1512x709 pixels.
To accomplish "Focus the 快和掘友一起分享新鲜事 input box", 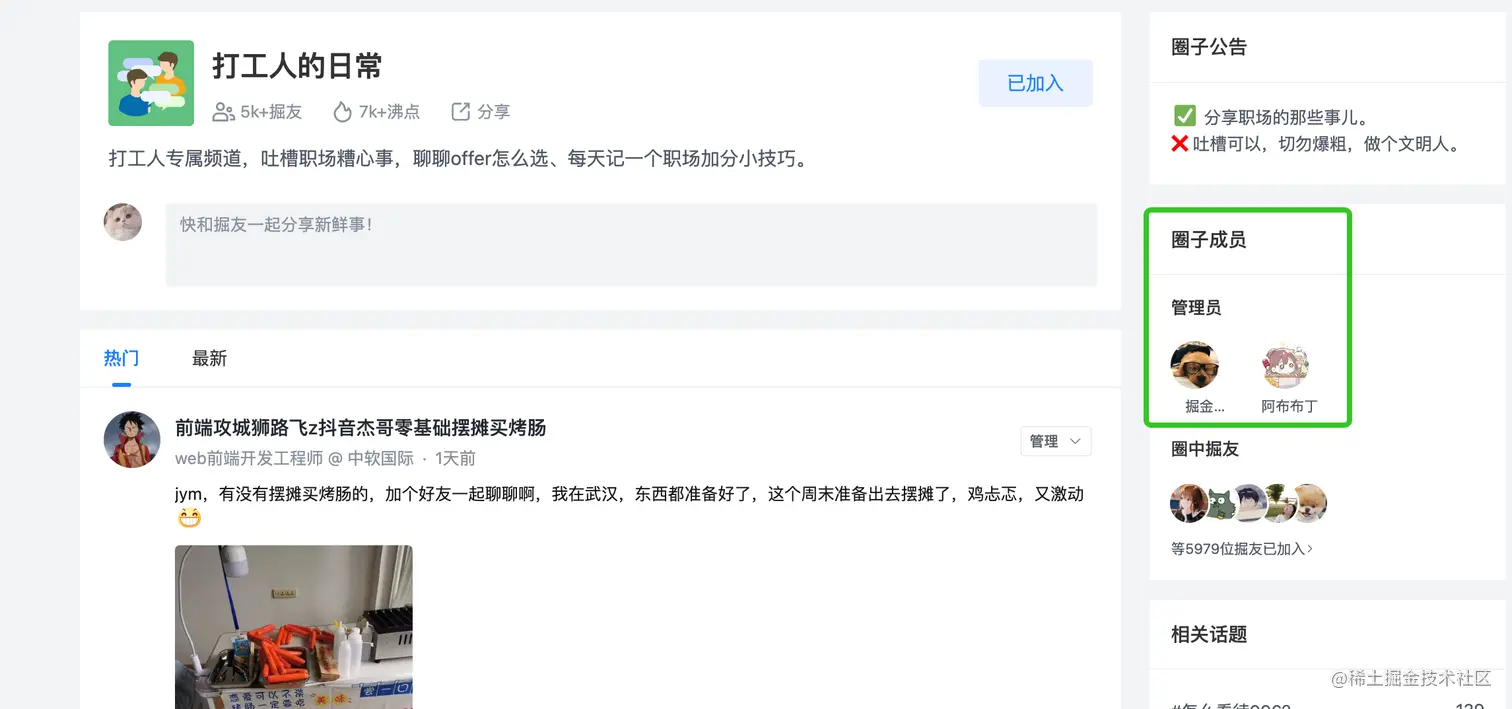I will tap(631, 245).
